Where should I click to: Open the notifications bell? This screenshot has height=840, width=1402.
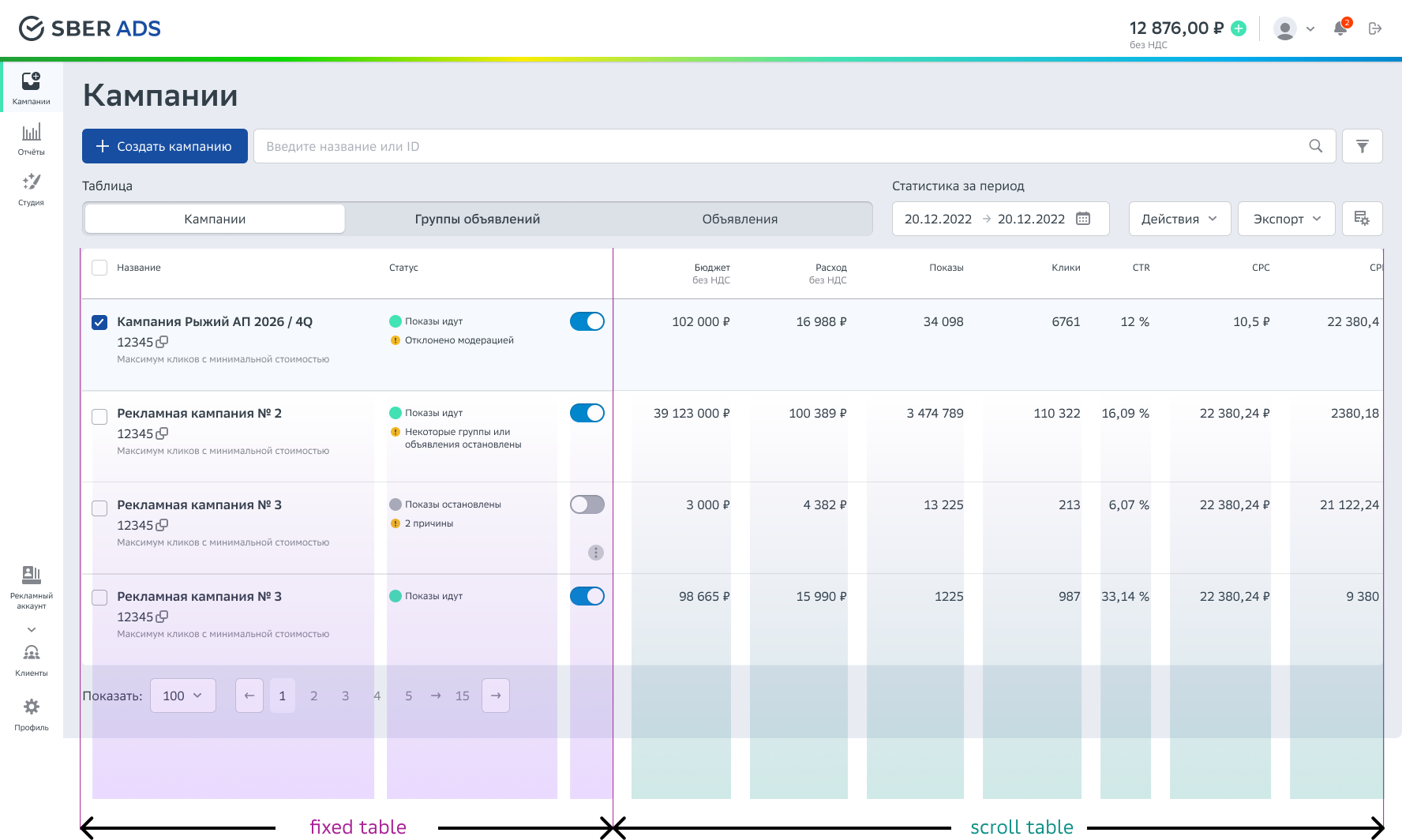[1340, 28]
